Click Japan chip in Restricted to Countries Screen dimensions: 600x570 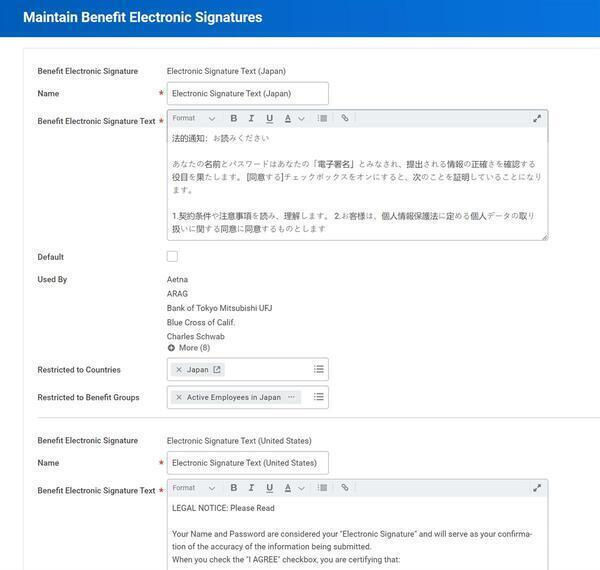(x=197, y=370)
